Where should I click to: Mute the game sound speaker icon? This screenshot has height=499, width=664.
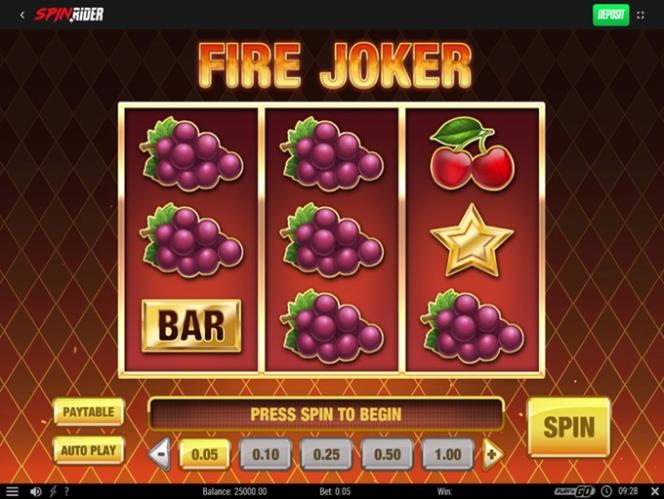[36, 491]
